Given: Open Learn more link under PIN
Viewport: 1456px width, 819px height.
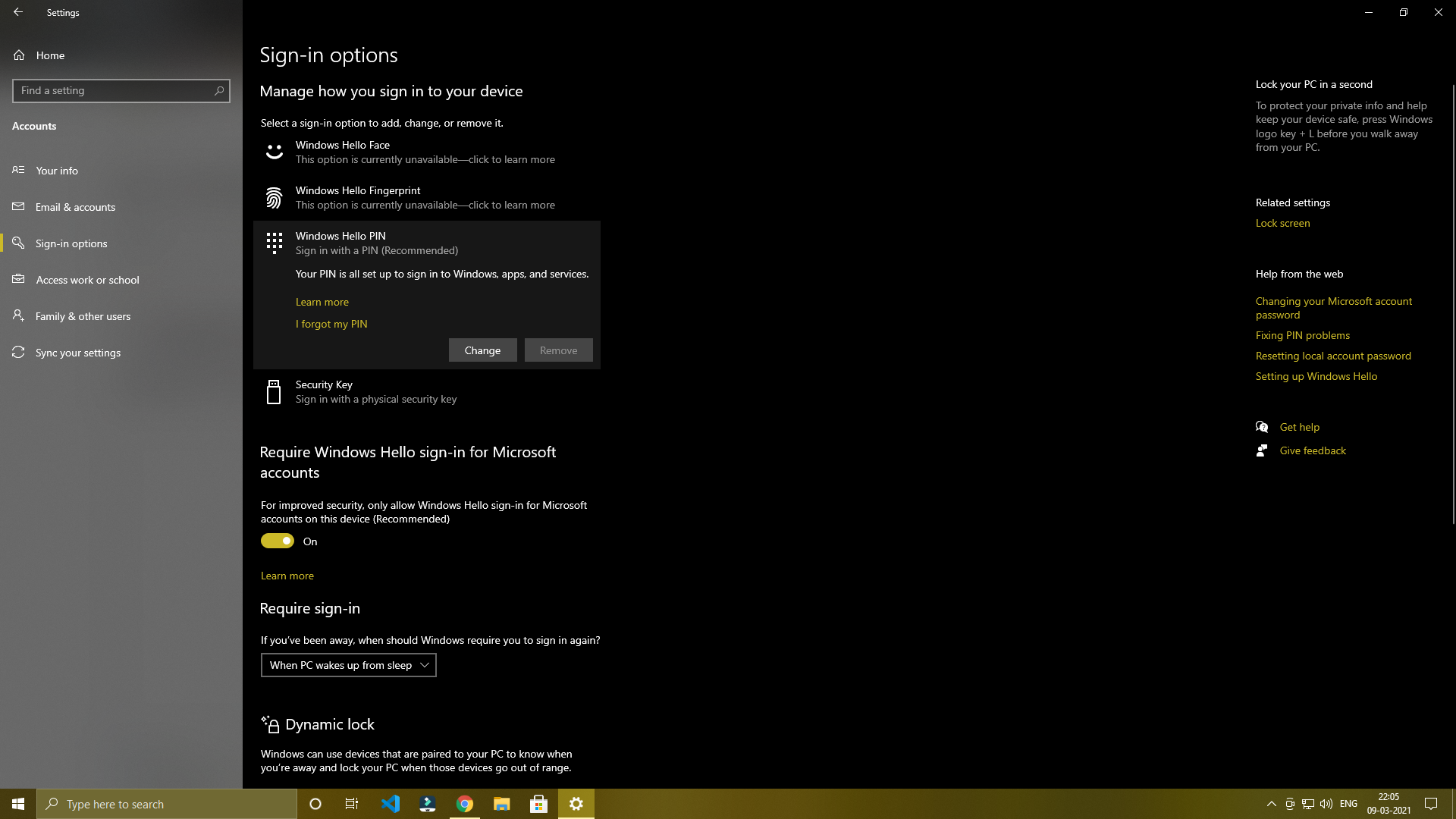Looking at the screenshot, I should pos(322,302).
